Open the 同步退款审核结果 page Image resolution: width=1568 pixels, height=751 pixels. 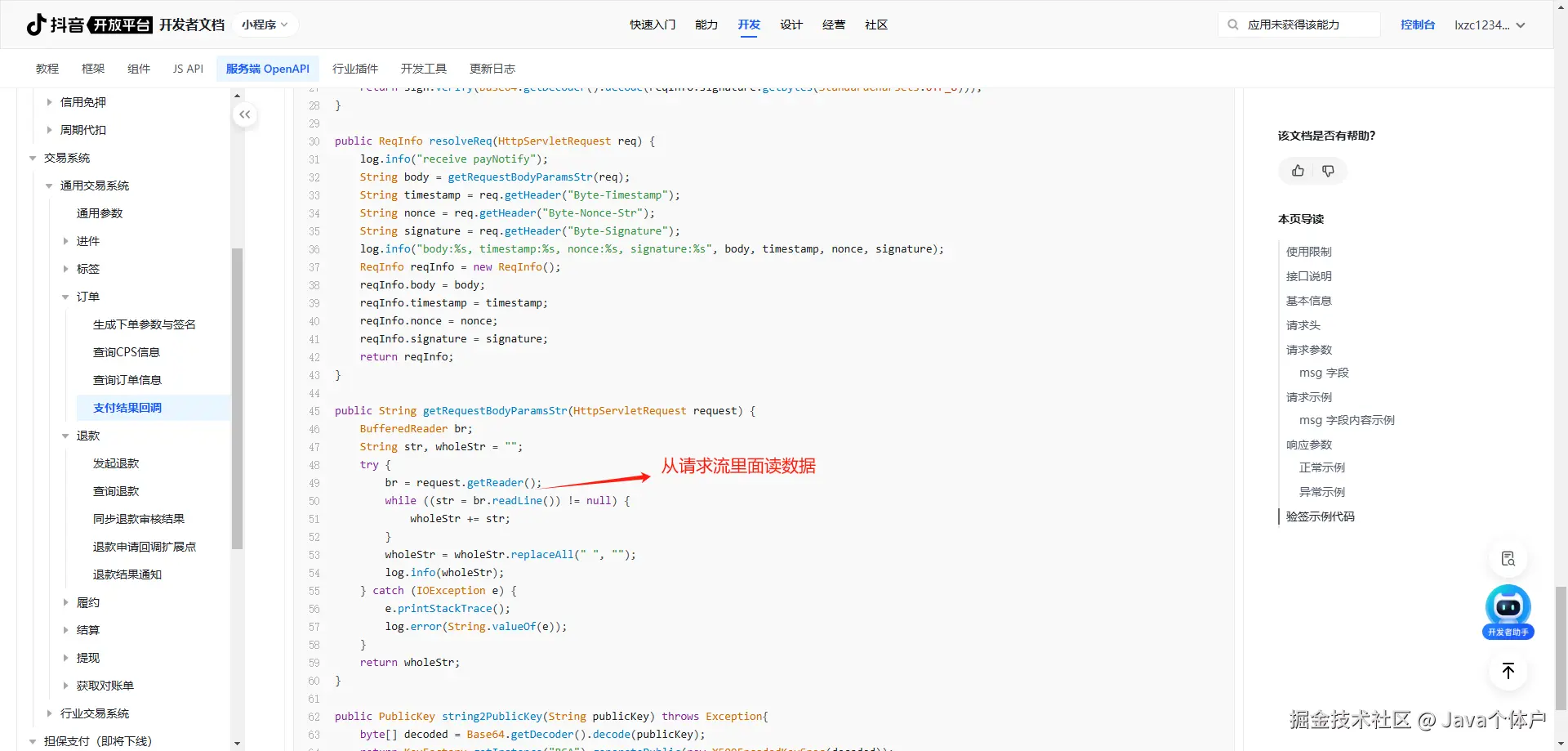(x=139, y=519)
